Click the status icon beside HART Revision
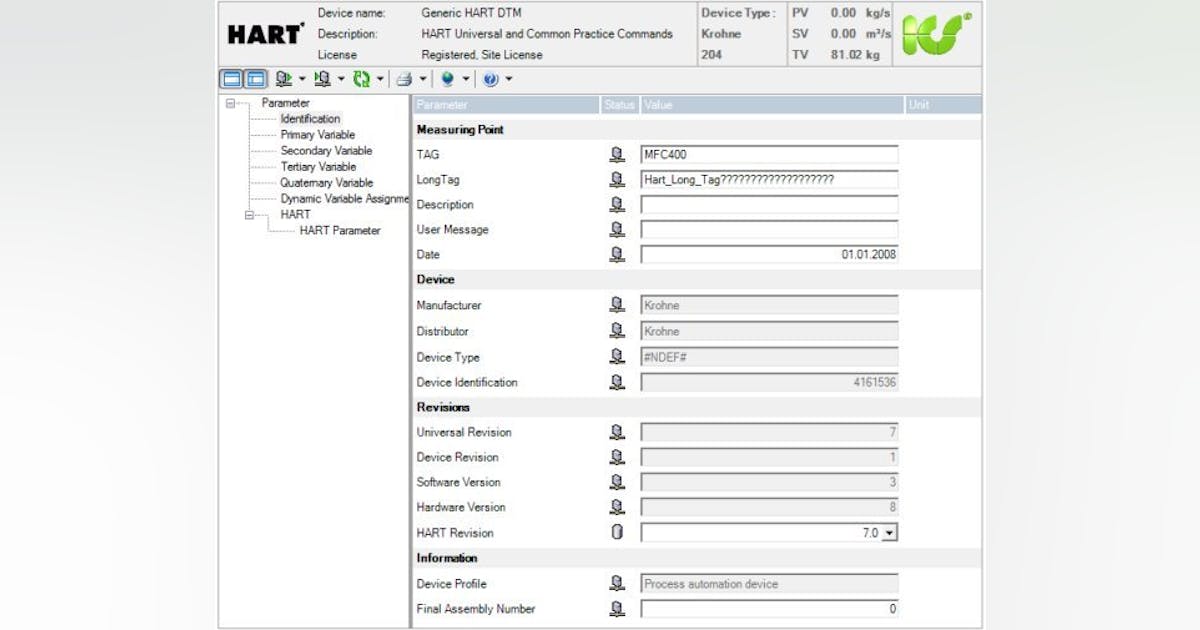Viewport: 1200px width, 630px height. [617, 533]
